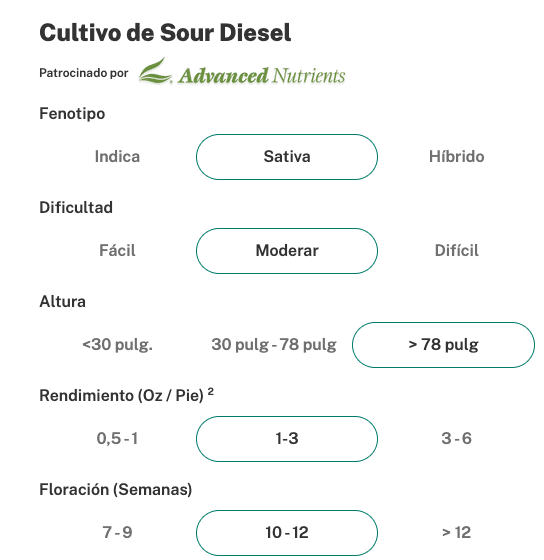Choose Difícil difficulty
Screen dimensions: 544x560
point(456,251)
